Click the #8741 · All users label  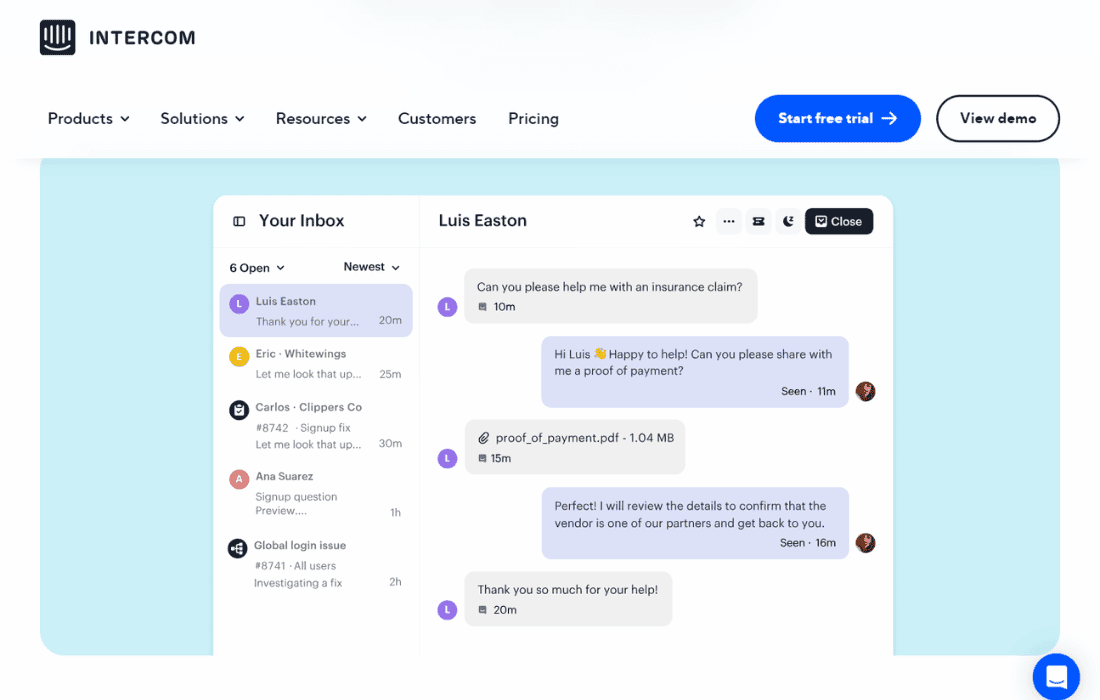[295, 566]
